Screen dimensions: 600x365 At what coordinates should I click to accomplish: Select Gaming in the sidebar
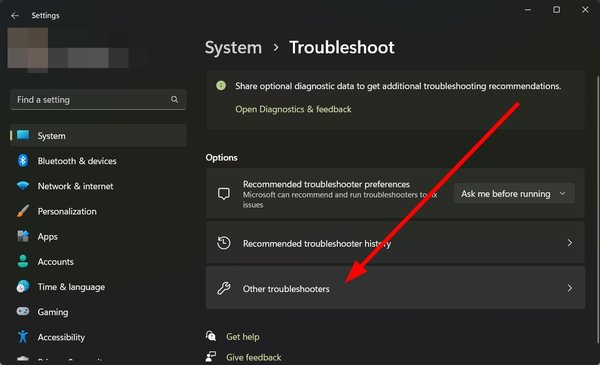[x=98, y=312]
